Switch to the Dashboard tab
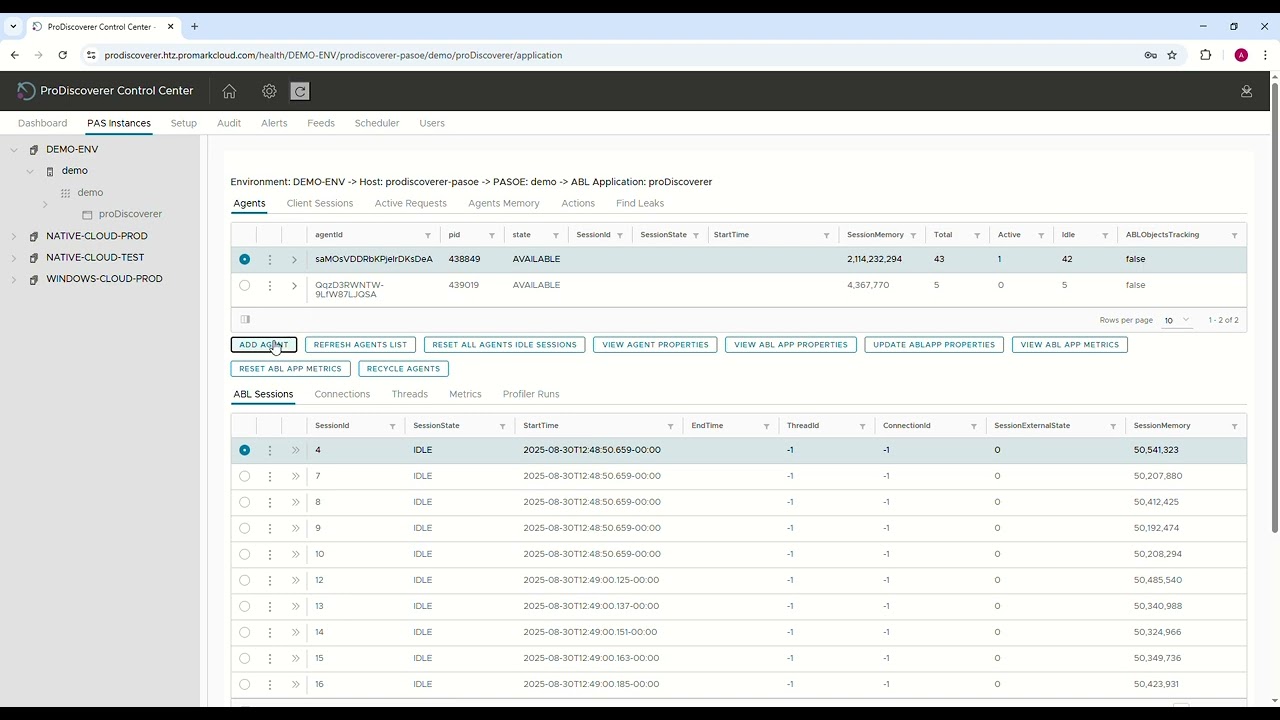 point(42,123)
